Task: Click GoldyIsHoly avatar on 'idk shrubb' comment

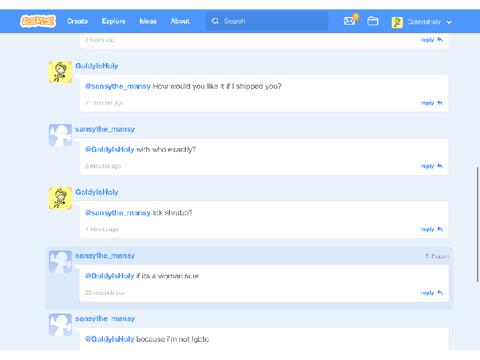Action: 60,198
